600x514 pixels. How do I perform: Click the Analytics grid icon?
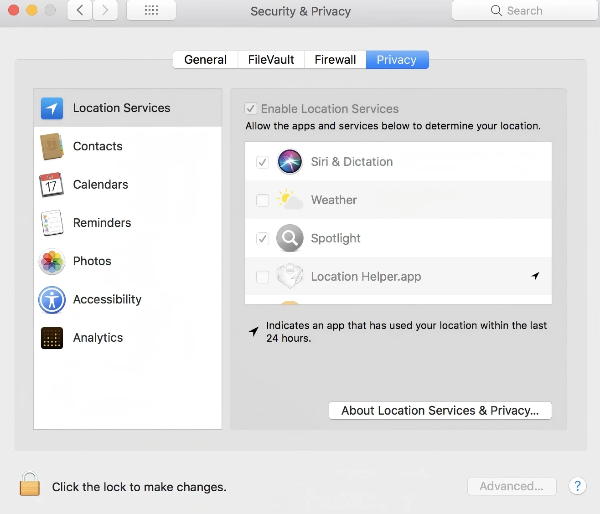[x=52, y=338]
